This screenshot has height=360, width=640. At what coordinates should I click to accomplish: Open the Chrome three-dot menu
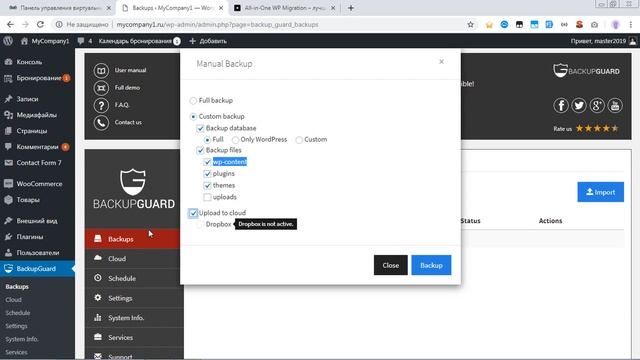(631, 24)
